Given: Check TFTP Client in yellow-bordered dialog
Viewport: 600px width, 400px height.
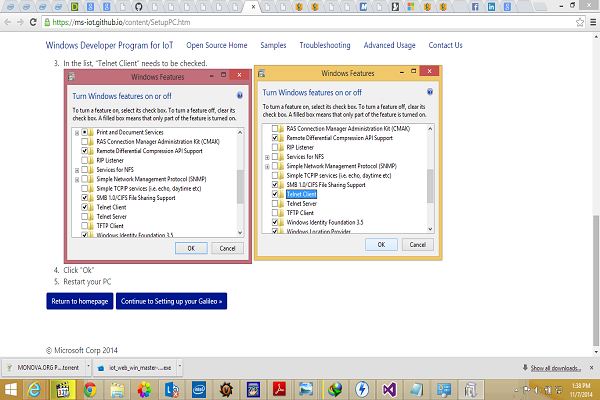Looking at the screenshot, I should click(x=275, y=212).
